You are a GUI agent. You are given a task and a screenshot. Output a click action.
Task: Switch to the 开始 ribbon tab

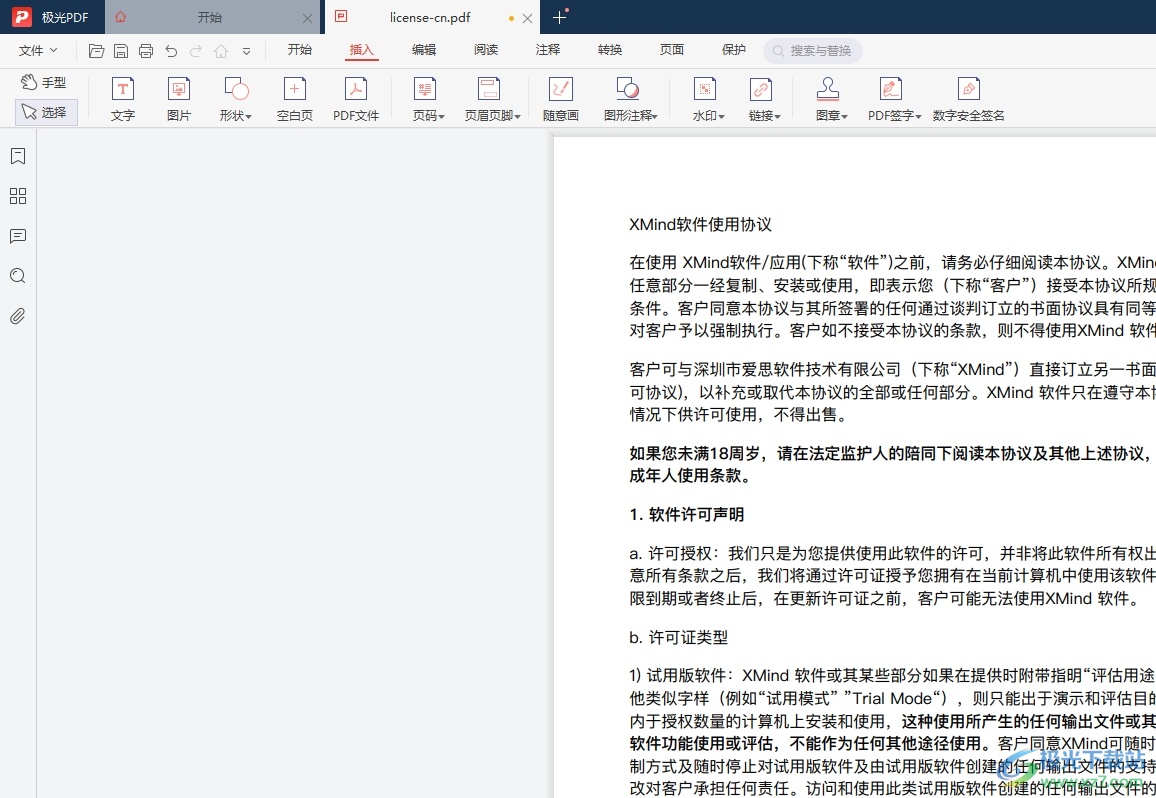point(300,49)
